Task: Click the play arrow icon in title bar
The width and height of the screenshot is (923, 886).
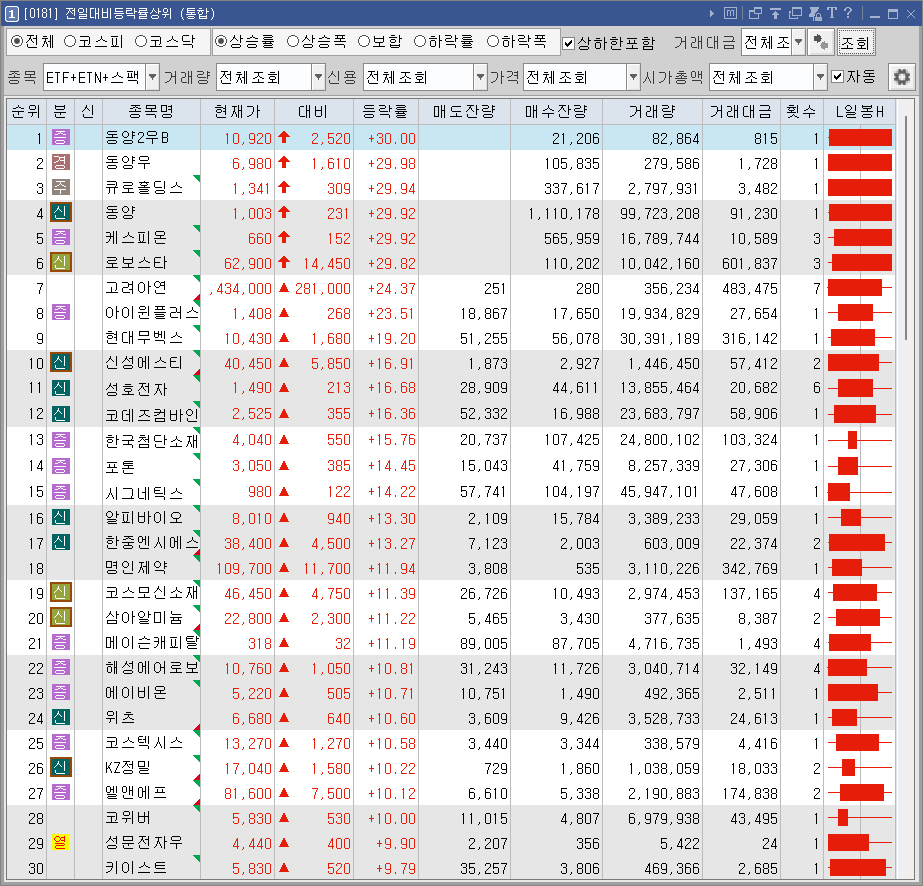Action: pyautogui.click(x=712, y=13)
